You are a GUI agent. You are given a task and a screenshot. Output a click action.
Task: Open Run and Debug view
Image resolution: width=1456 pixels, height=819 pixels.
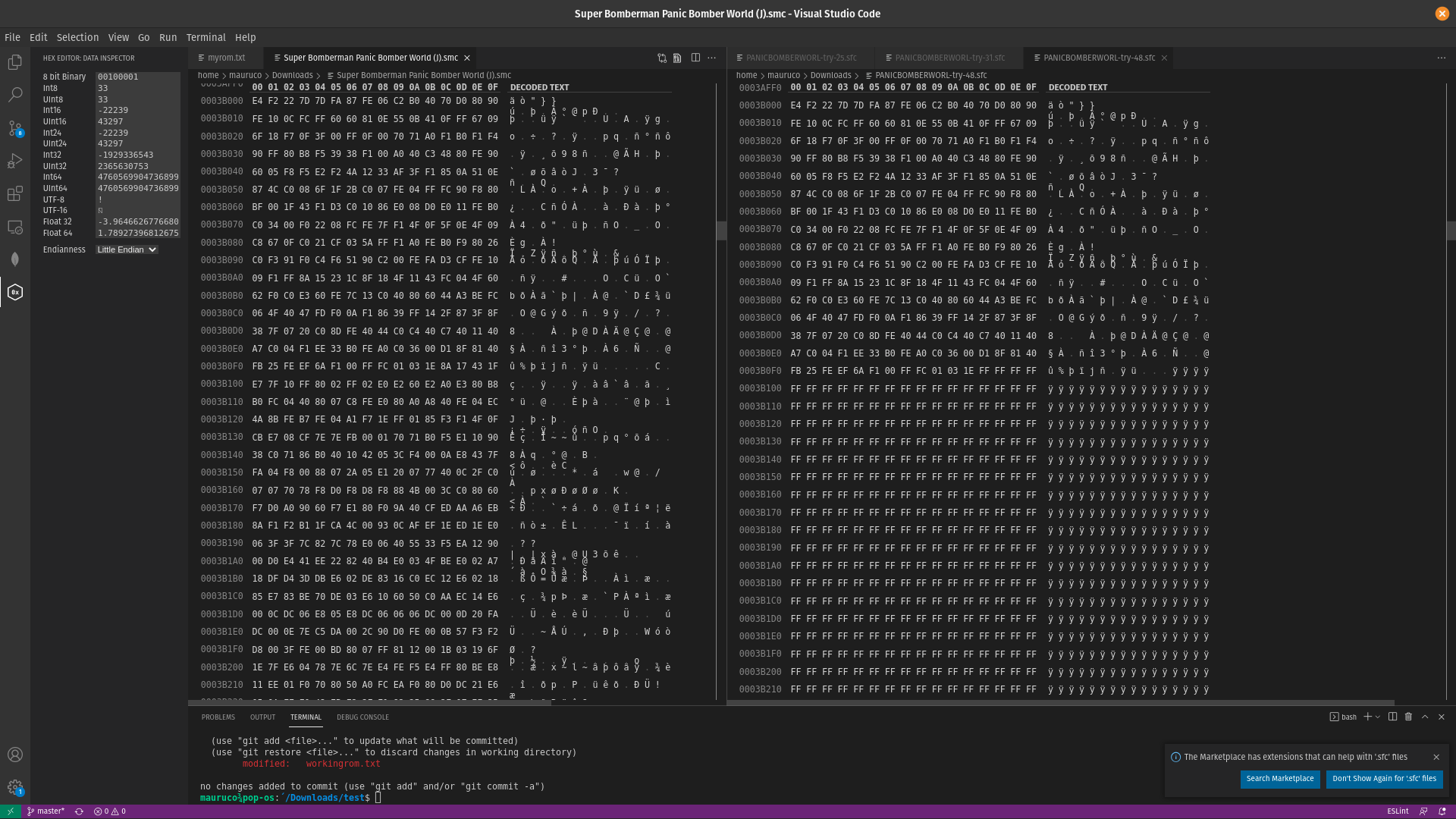coord(15,161)
